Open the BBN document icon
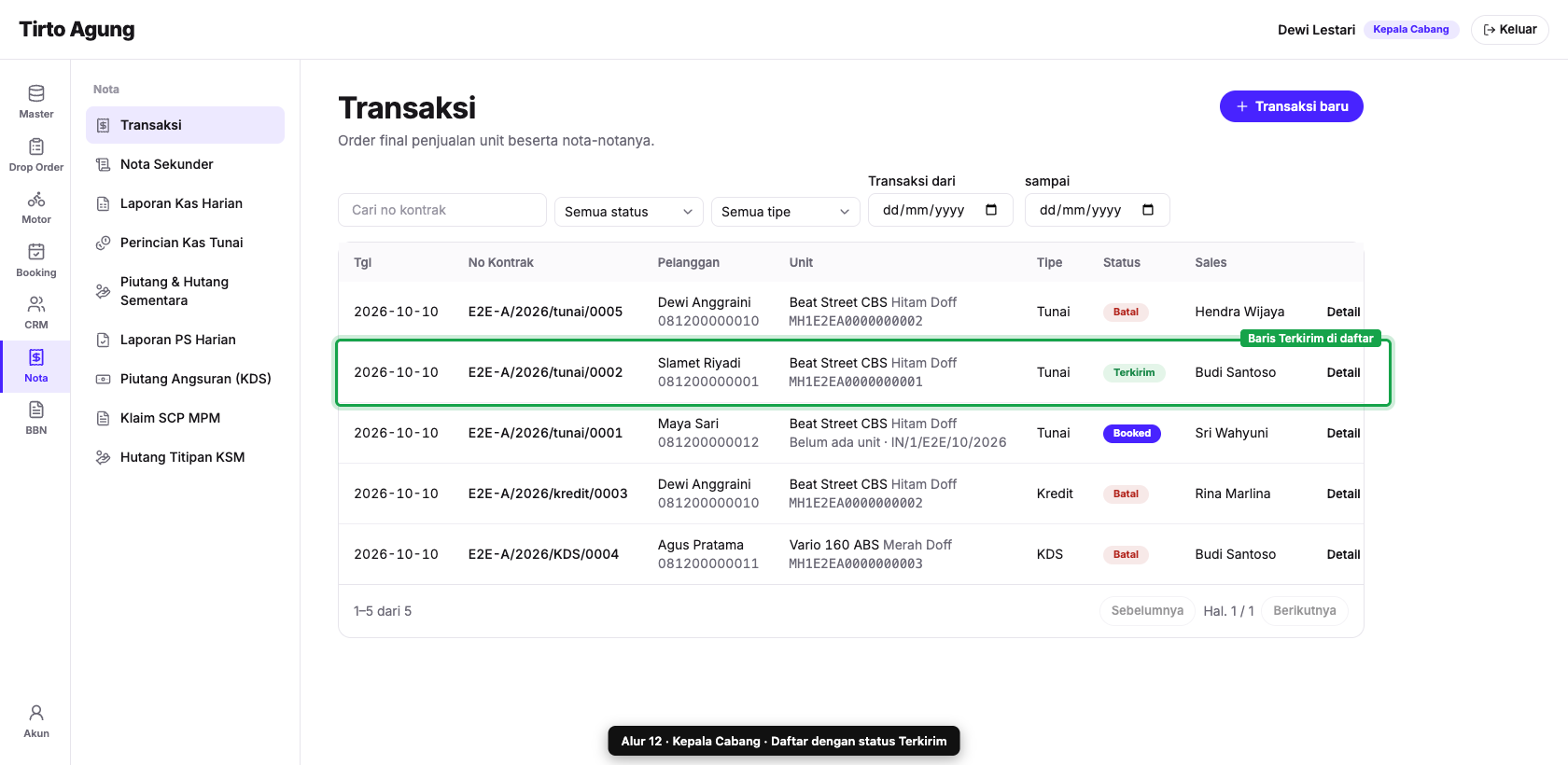 click(35, 410)
